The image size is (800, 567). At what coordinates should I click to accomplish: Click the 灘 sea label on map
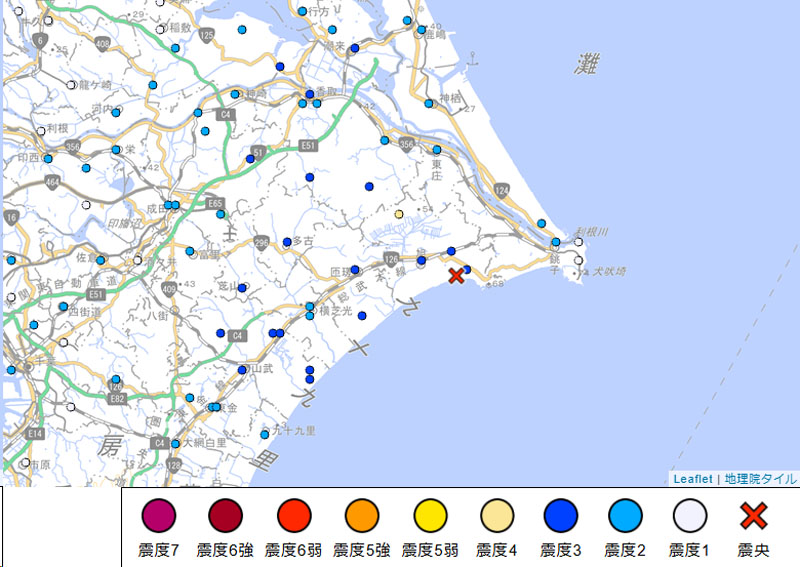pyautogui.click(x=586, y=64)
